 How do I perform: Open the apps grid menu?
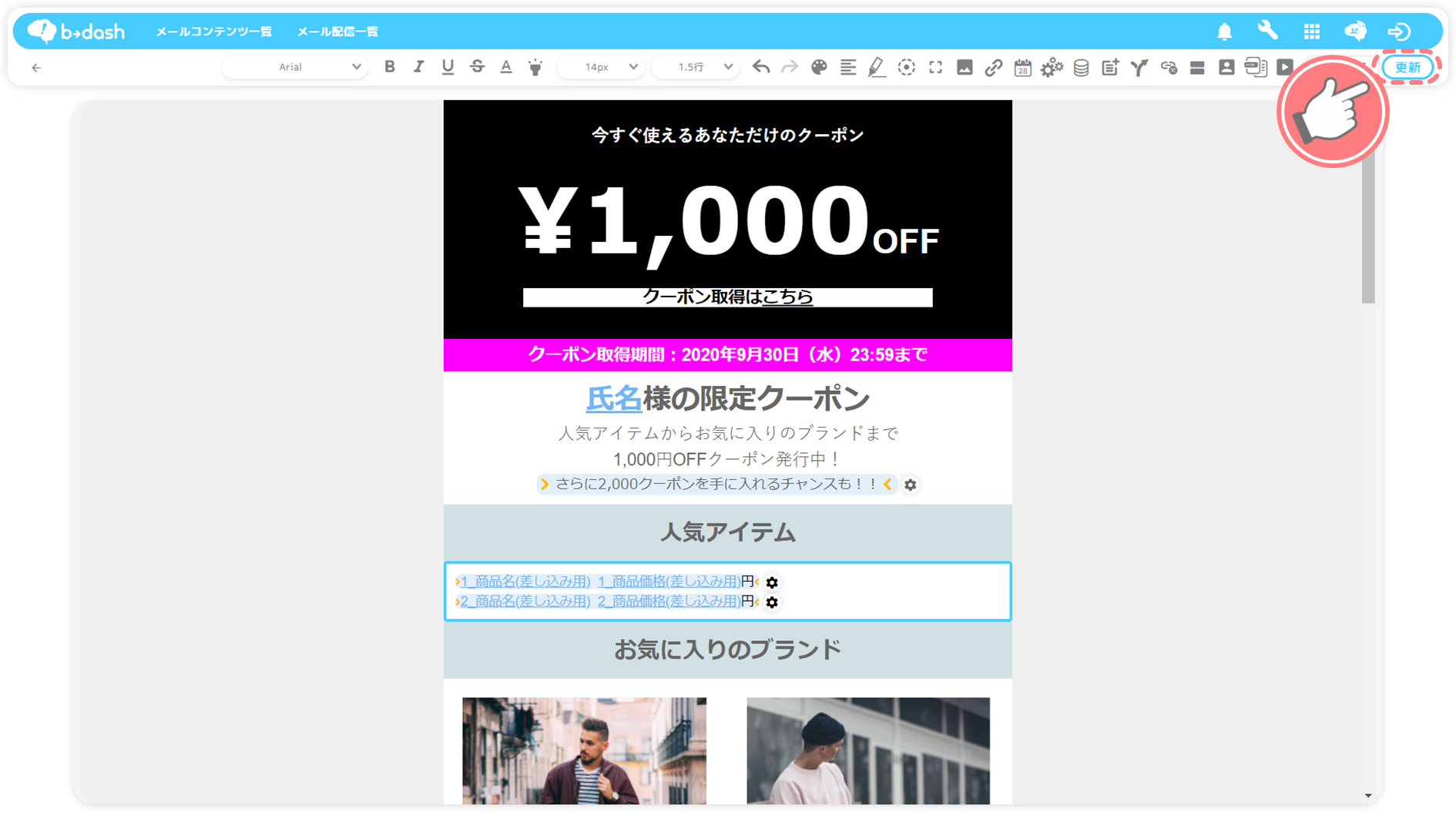pyautogui.click(x=1311, y=31)
